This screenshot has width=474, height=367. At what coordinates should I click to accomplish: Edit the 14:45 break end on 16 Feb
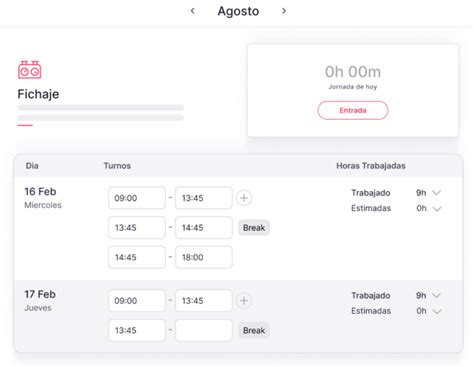coord(204,228)
